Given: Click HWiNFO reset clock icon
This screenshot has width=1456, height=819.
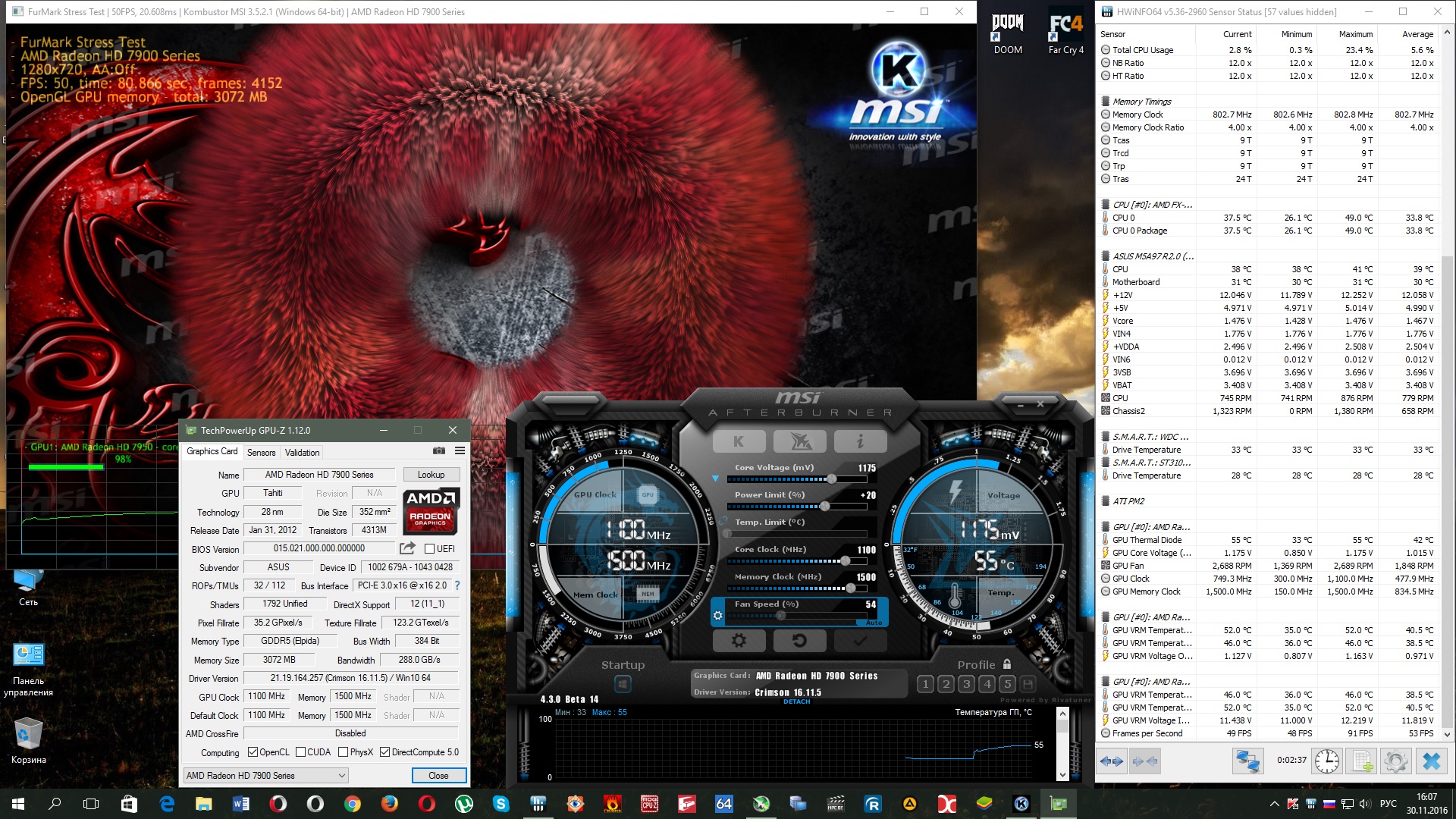Looking at the screenshot, I should [1326, 761].
